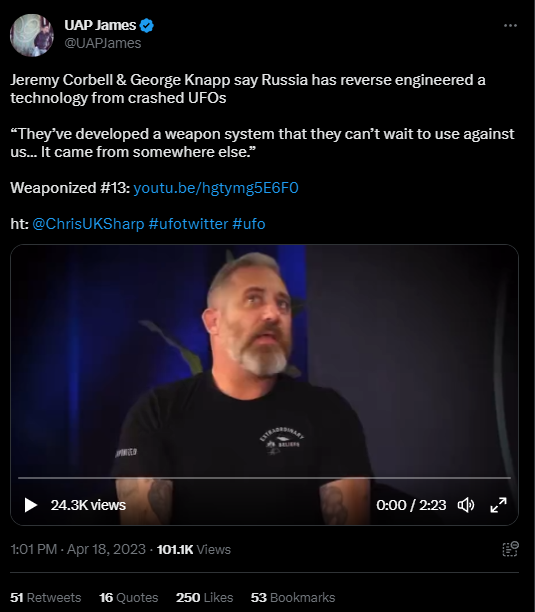View the 16 Quotes list
The image size is (535, 612).
(x=129, y=598)
